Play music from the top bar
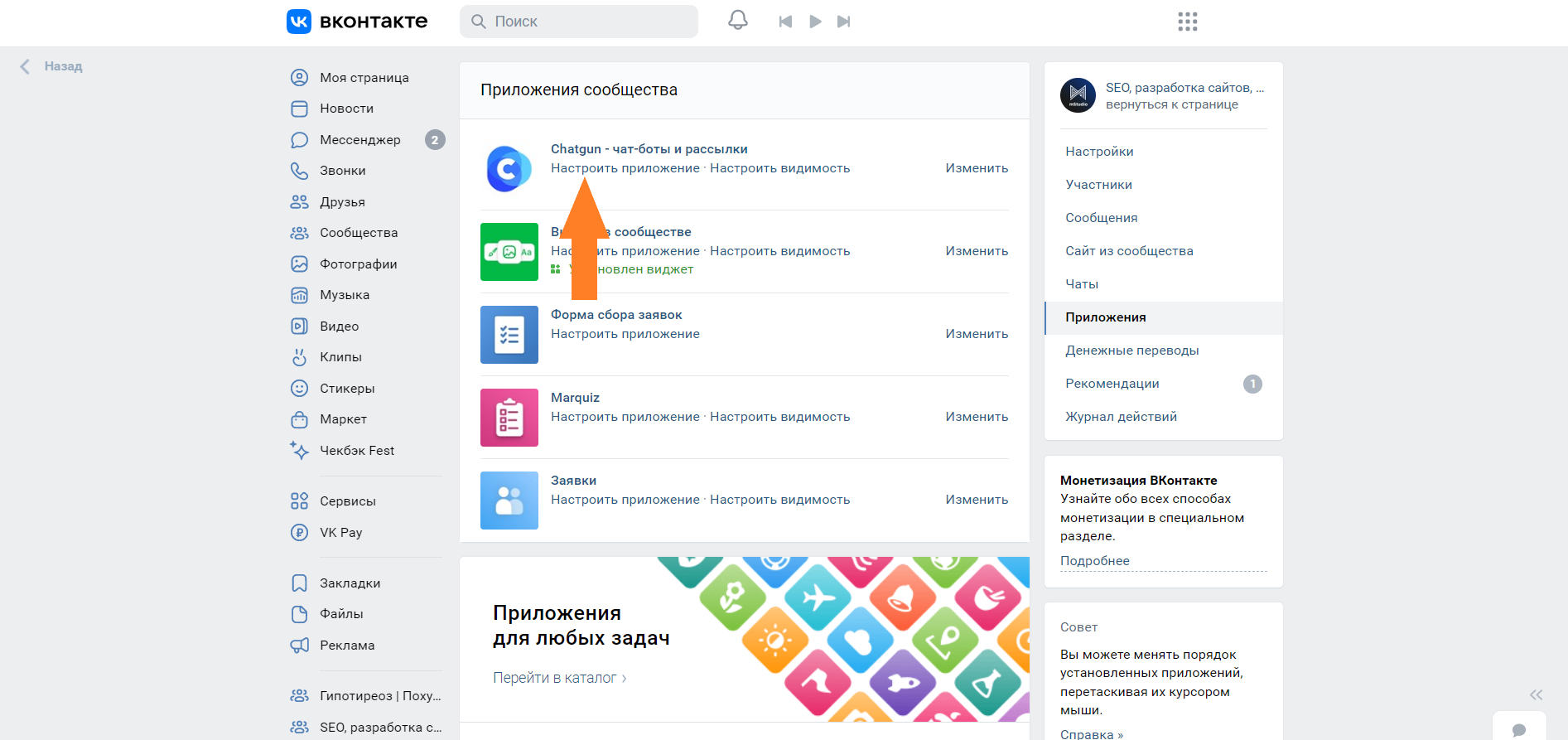 coord(815,22)
